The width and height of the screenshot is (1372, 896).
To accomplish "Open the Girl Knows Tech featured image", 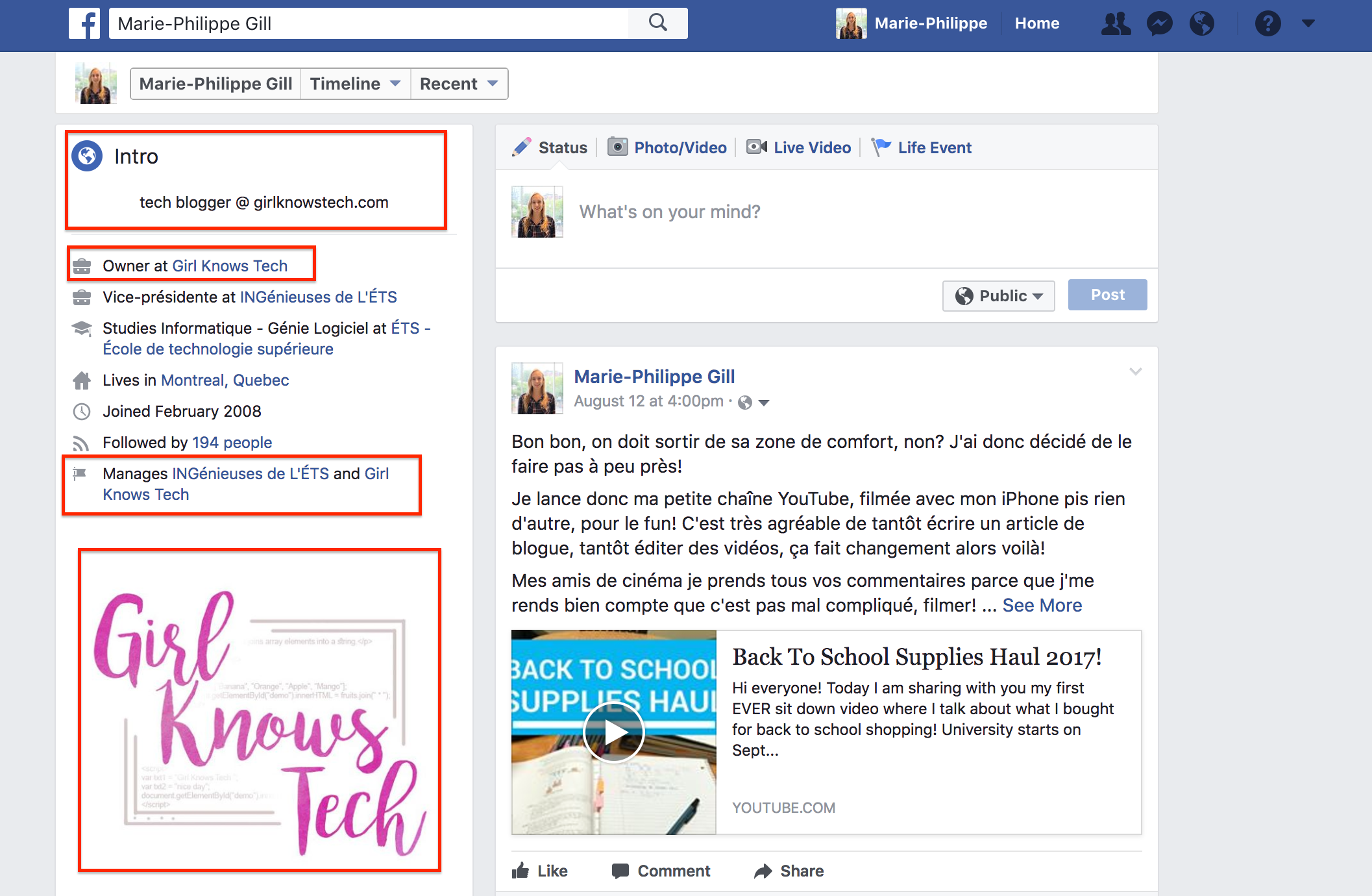I will (x=260, y=710).
